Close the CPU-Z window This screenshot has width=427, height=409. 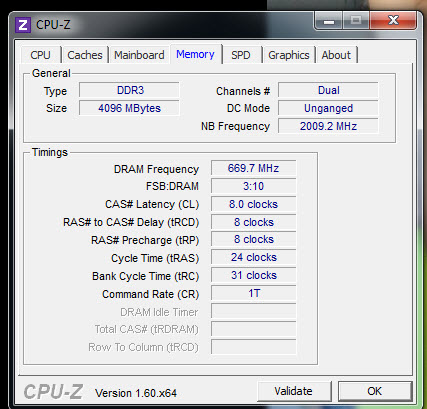tap(393, 21)
